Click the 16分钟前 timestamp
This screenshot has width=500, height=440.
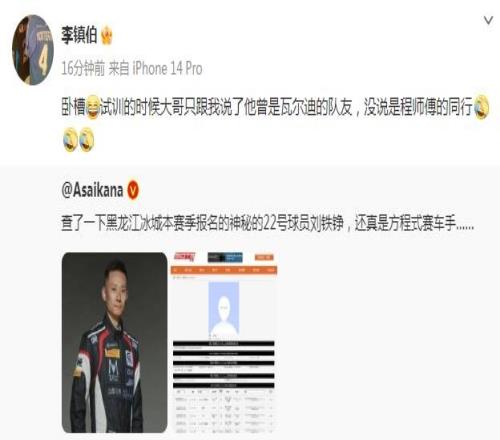coord(83,68)
